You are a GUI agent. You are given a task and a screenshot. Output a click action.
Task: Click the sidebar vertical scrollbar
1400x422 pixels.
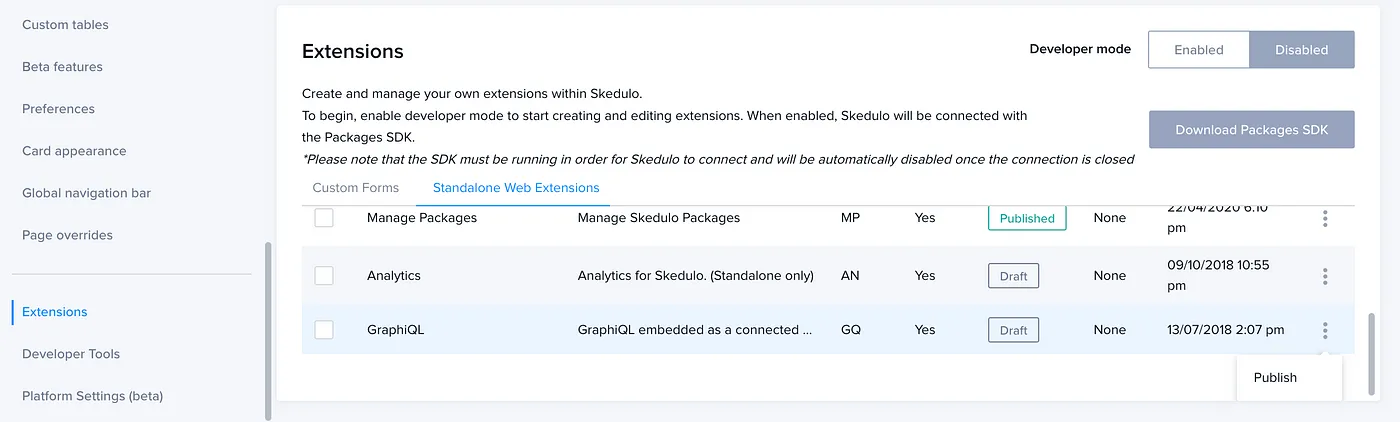point(267,330)
